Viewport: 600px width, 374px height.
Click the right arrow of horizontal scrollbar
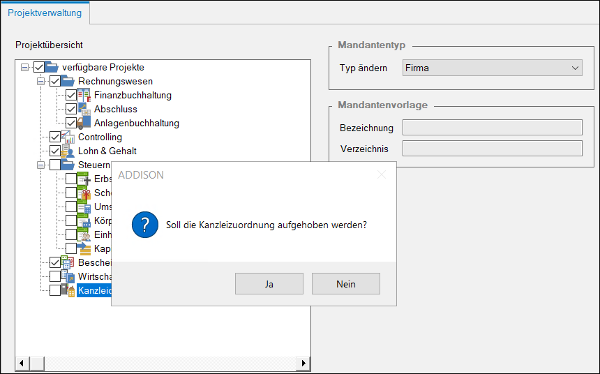tap(304, 363)
